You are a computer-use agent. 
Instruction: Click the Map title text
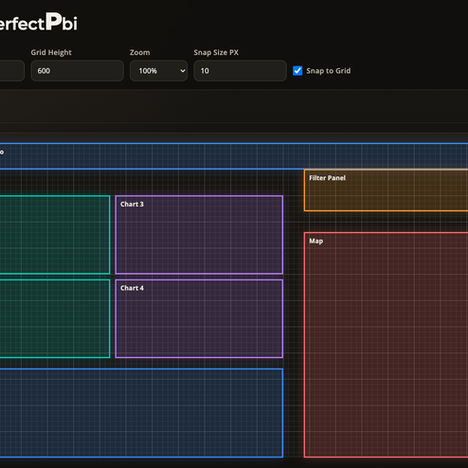[x=316, y=241]
